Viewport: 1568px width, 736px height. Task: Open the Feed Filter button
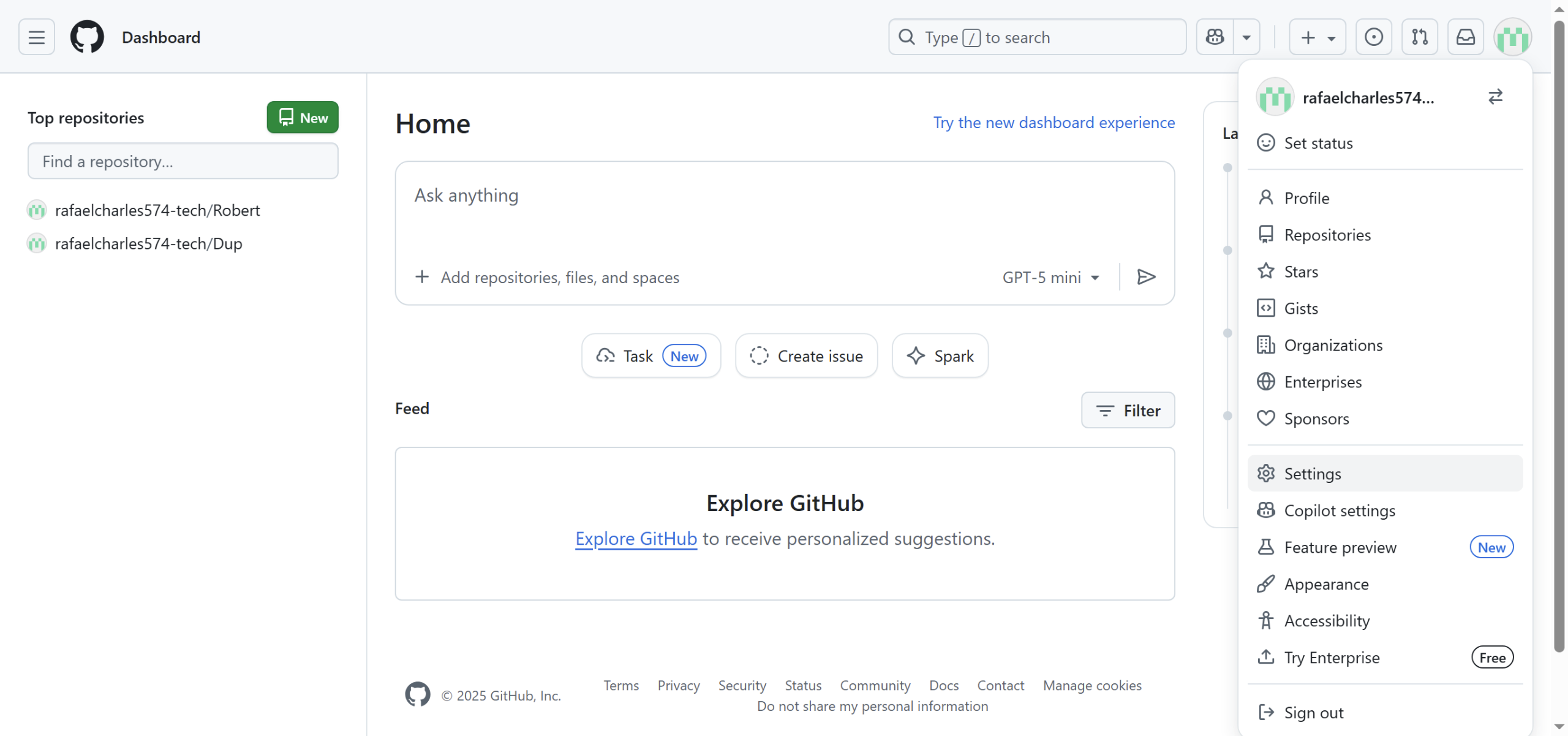[x=1128, y=411]
